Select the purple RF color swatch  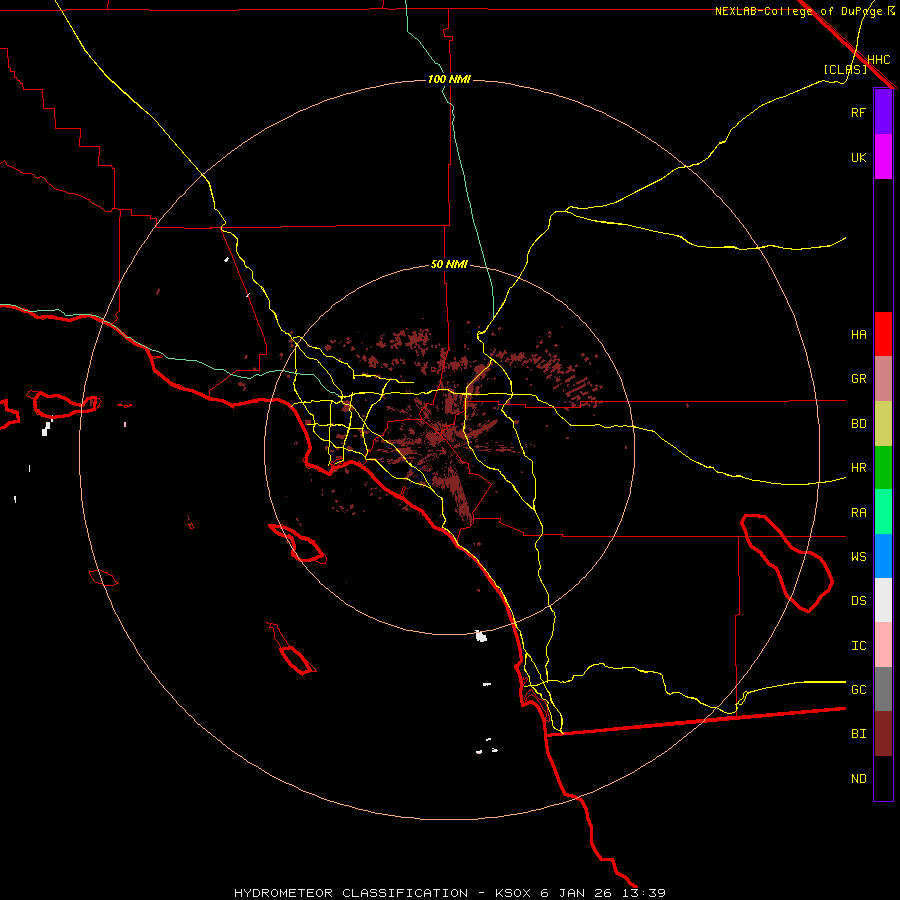pyautogui.click(x=883, y=112)
